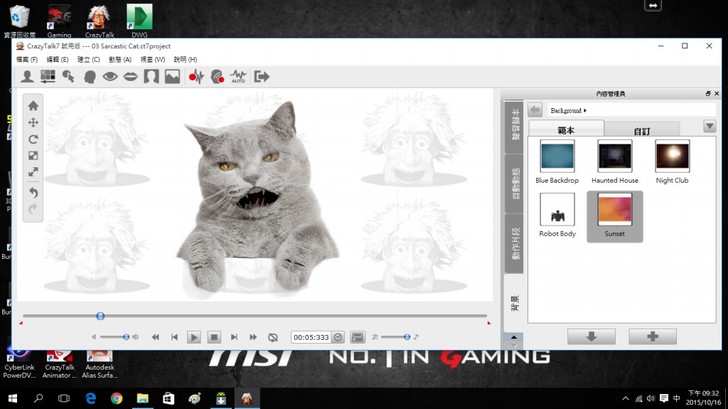
Task: Click the Home view icon in side toolbar
Action: tap(33, 105)
